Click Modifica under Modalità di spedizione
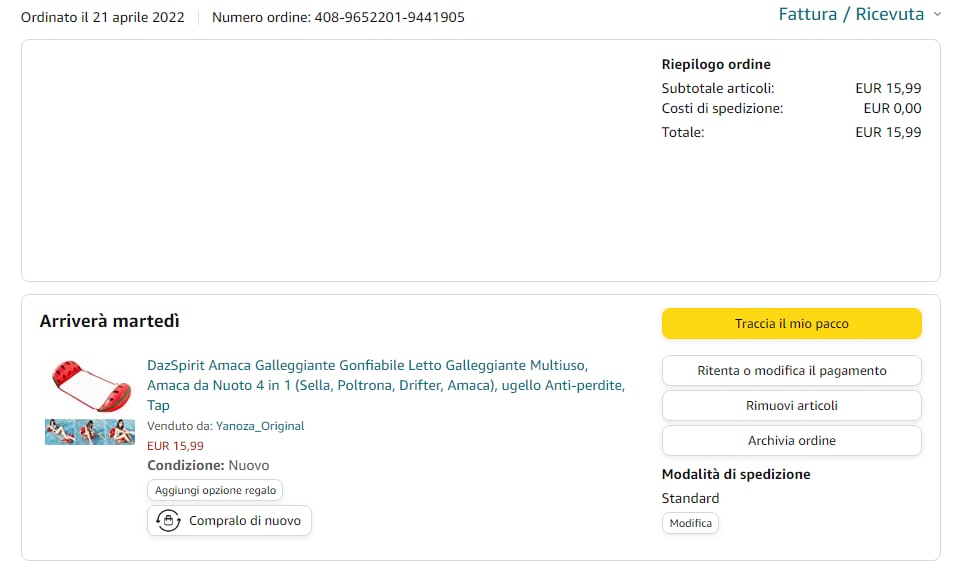Image resolution: width=960 pixels, height=568 pixels. click(x=690, y=523)
